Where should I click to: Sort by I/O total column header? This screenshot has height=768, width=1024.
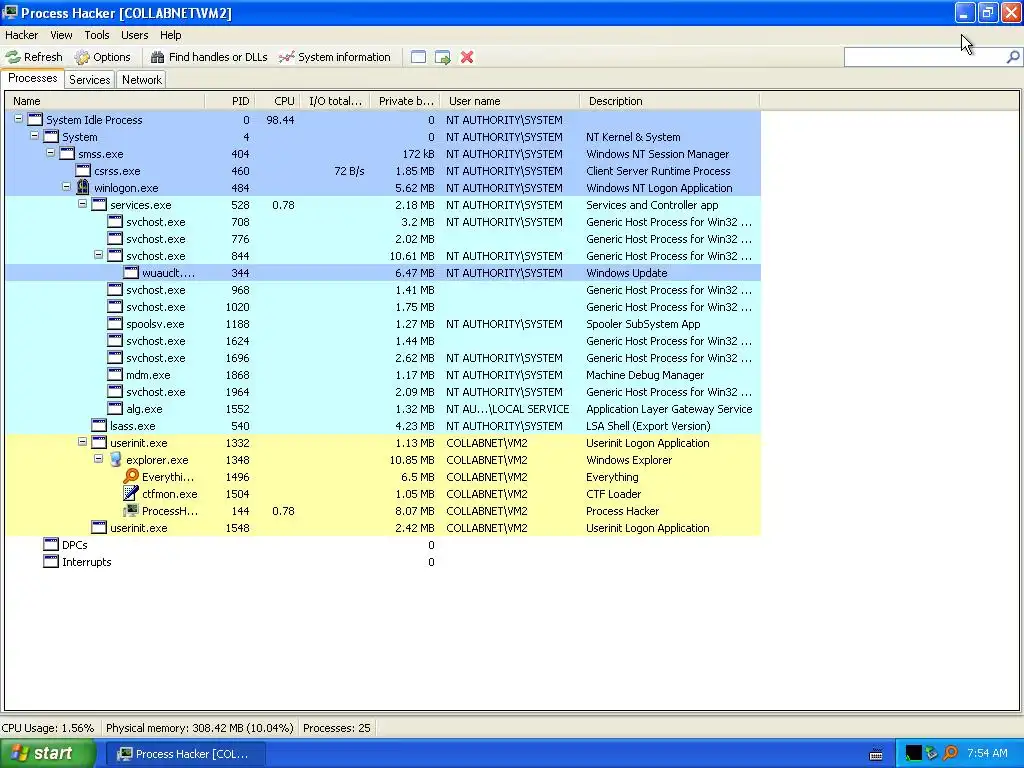tap(335, 101)
